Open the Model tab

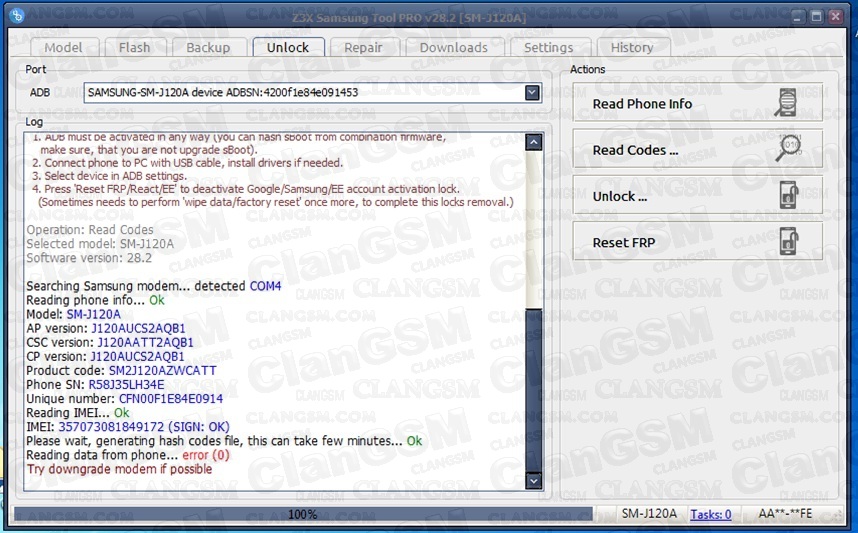[64, 48]
